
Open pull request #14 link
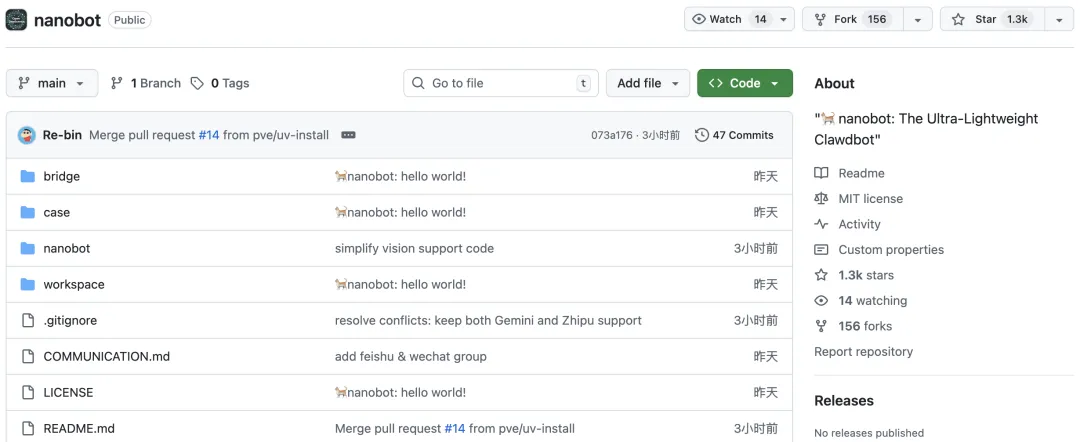(x=208, y=135)
